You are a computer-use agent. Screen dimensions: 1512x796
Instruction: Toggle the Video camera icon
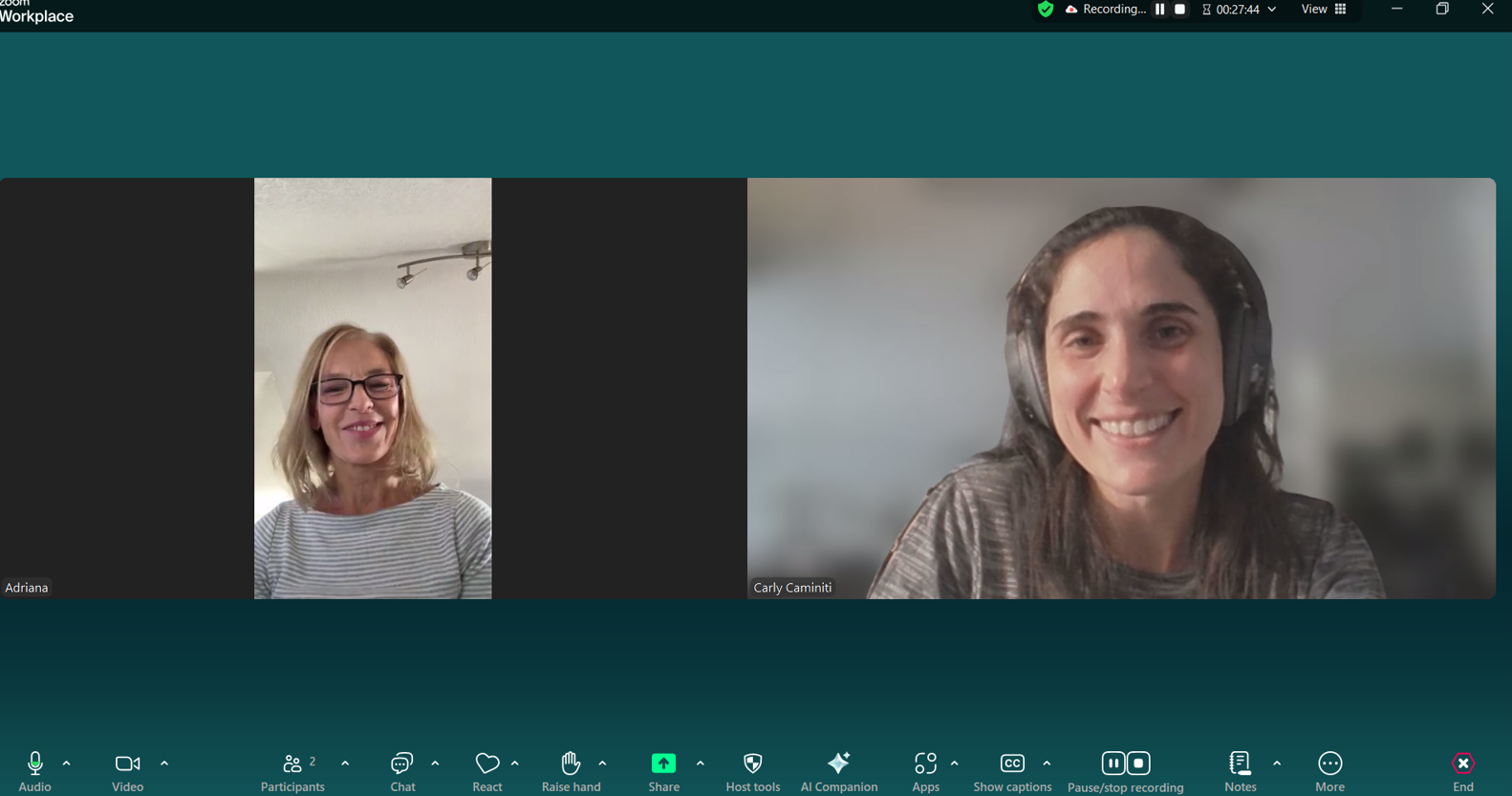point(127,764)
